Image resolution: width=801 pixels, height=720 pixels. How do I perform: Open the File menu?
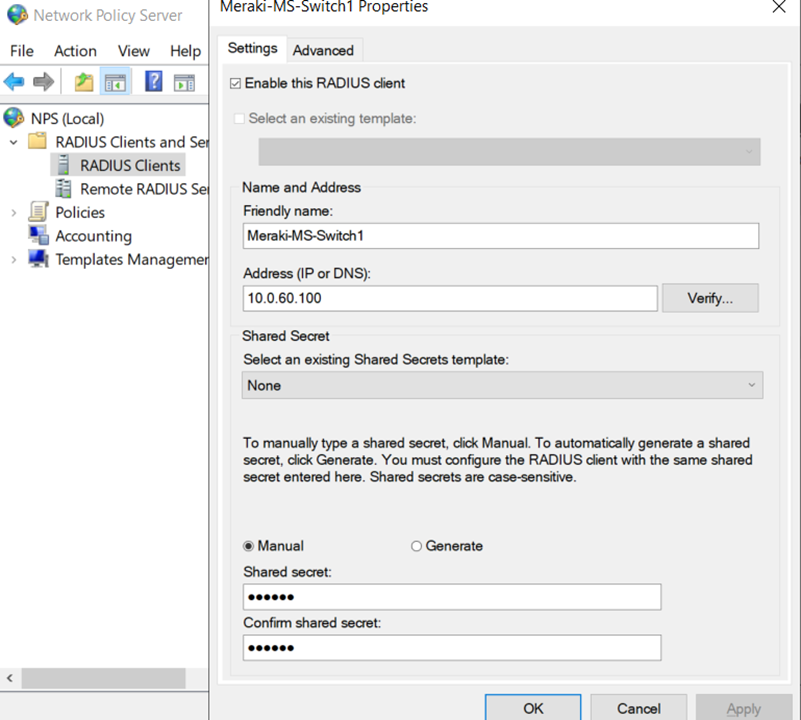[21, 51]
